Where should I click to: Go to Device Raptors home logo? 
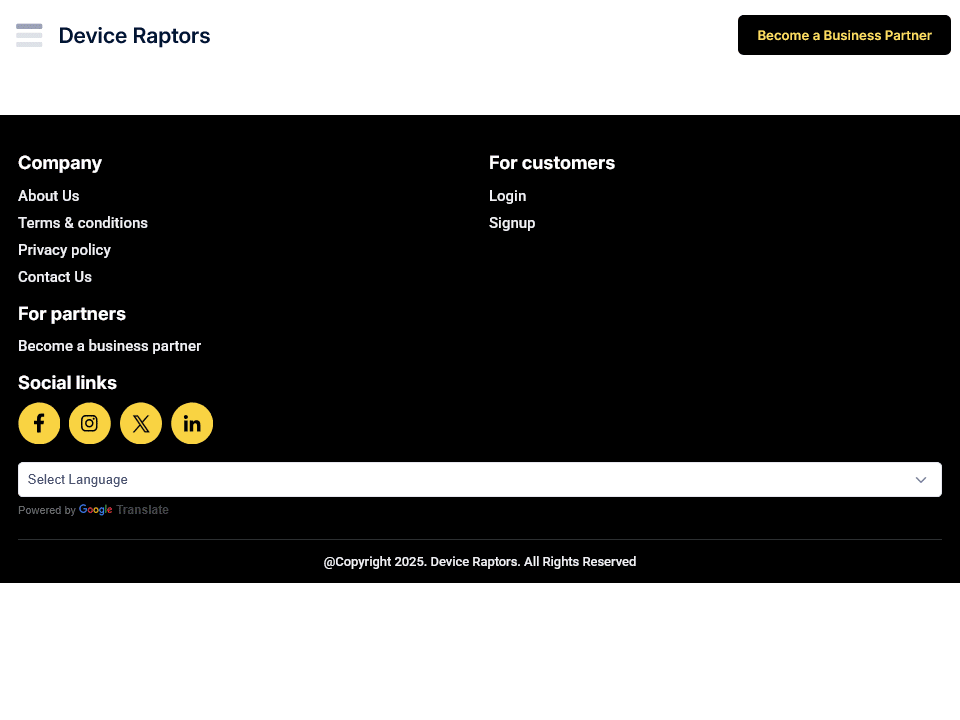point(134,36)
